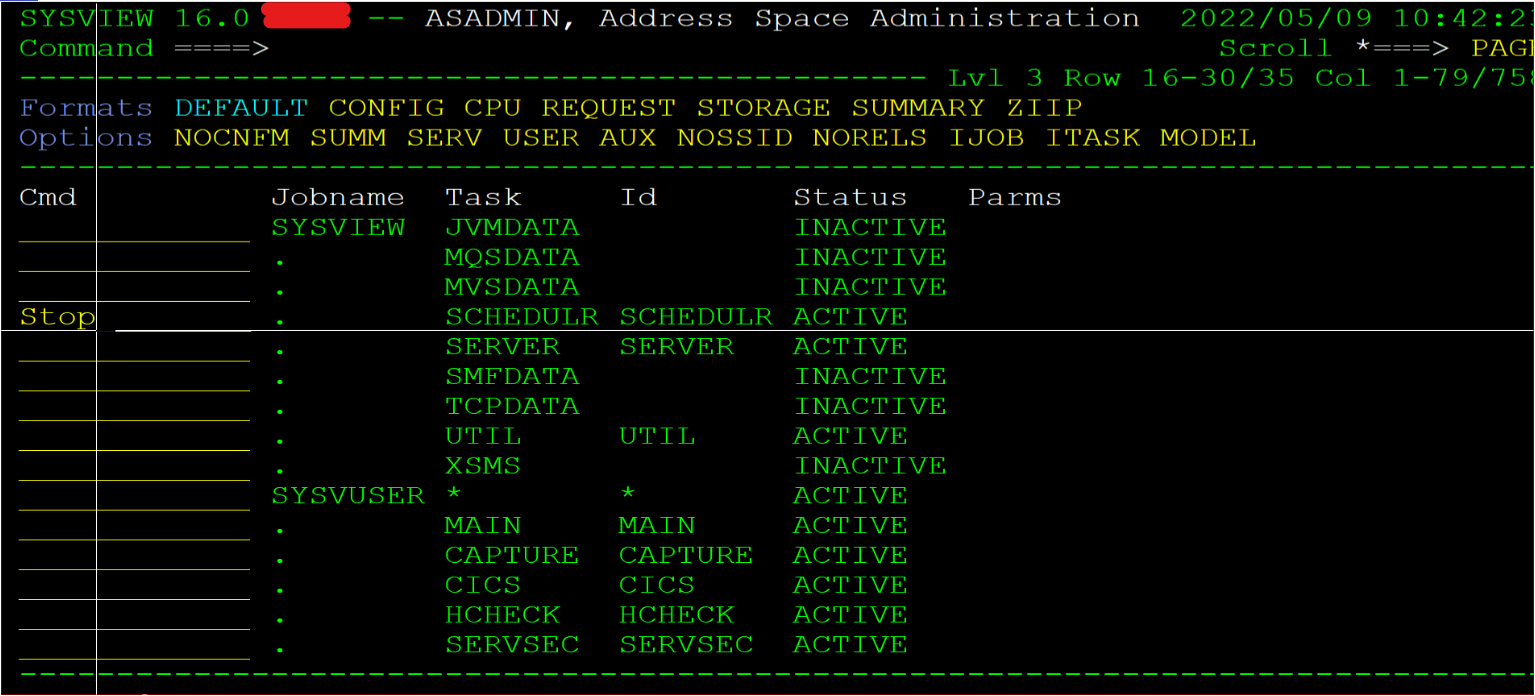Open the STORAGE format view
Screen dimensions: 1535x696
763,107
